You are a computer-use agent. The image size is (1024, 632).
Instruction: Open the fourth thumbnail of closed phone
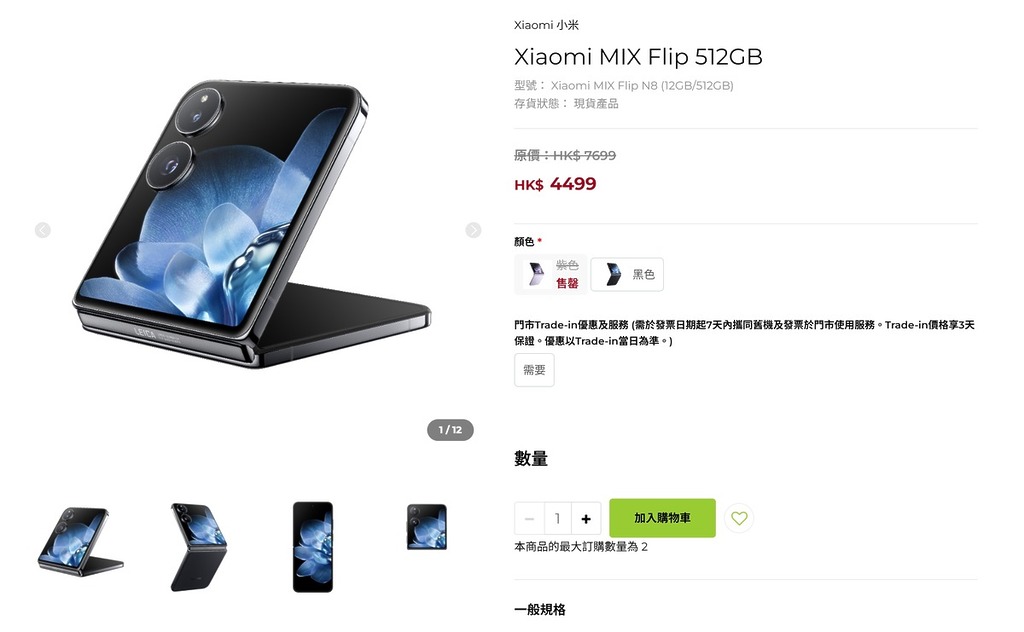coord(427,527)
